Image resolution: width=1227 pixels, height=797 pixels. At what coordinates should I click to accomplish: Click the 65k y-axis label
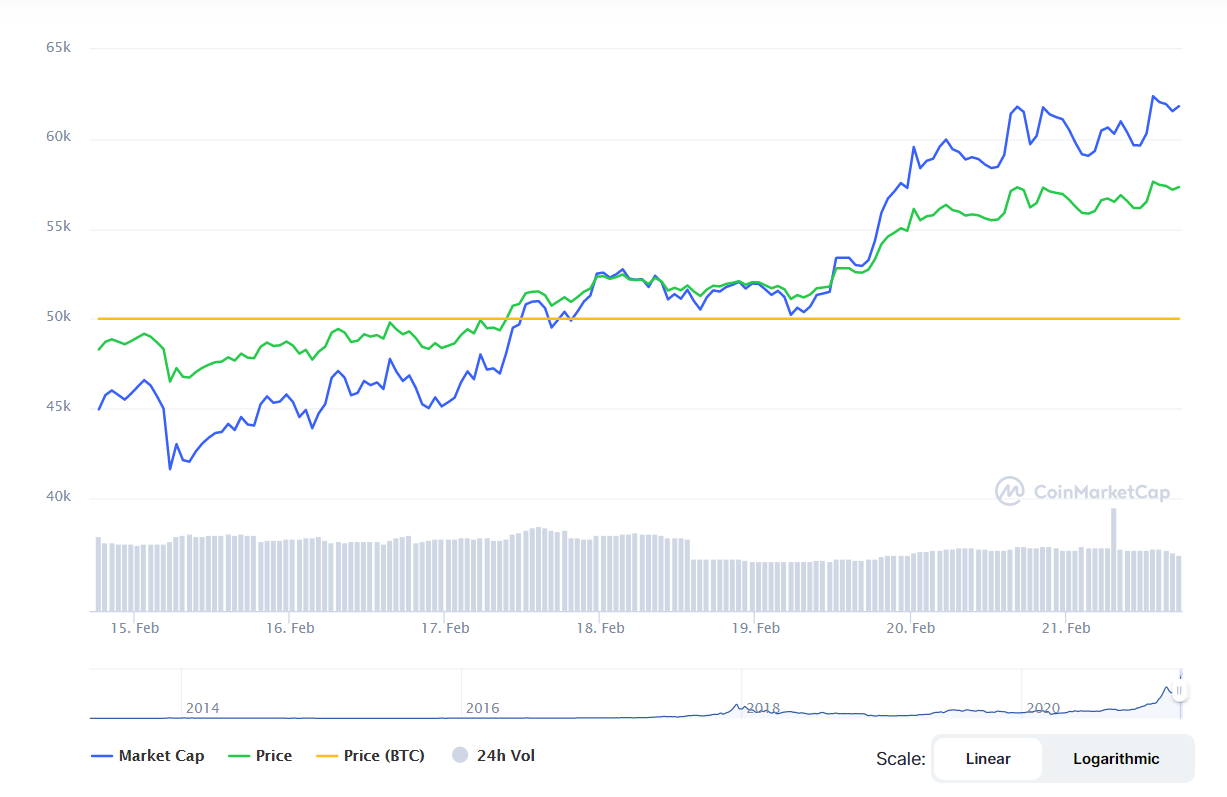pyautogui.click(x=58, y=48)
